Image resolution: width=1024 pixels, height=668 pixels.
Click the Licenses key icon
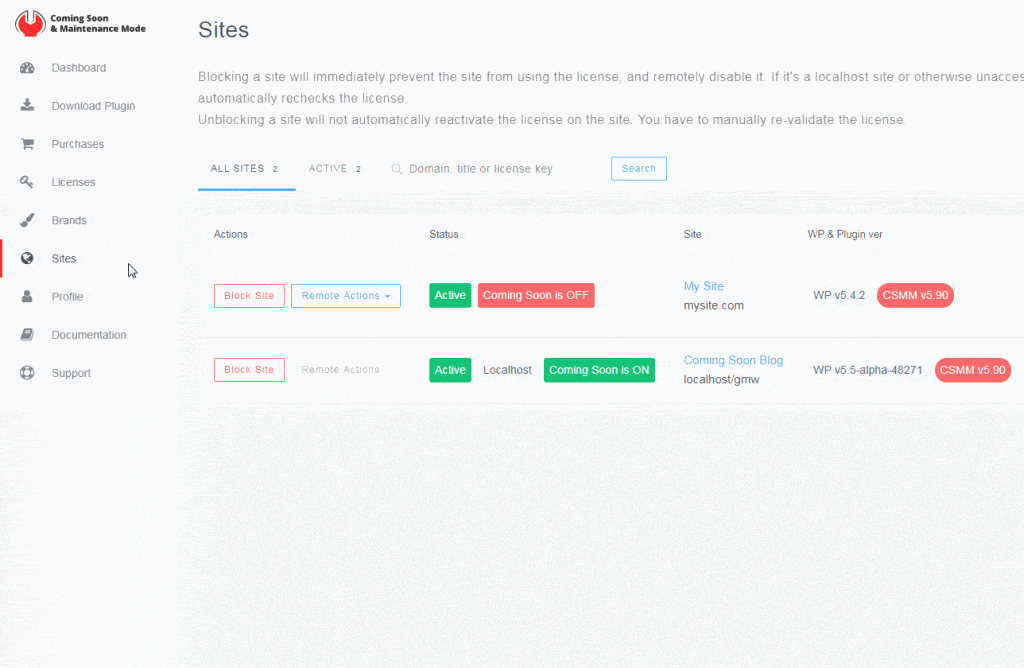[28, 182]
